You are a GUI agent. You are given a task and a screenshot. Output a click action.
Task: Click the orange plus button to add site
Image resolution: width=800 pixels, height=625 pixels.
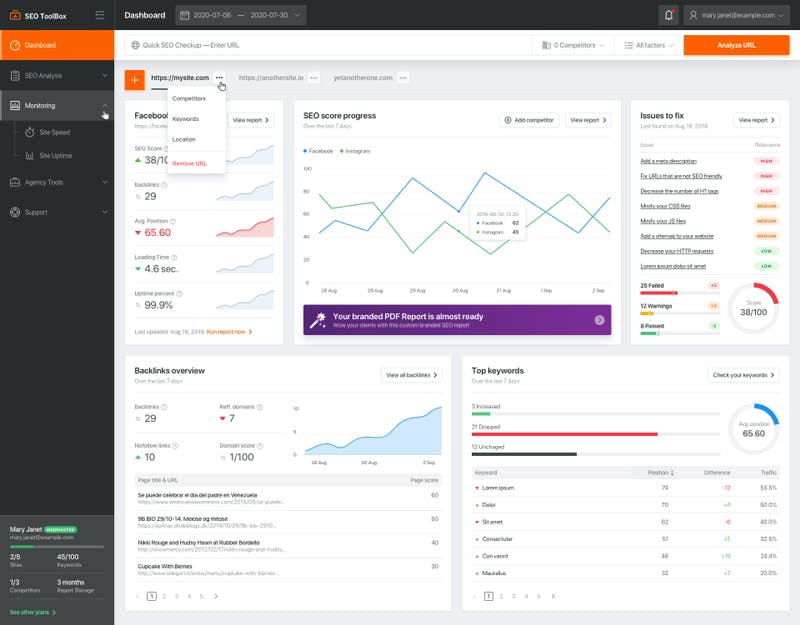click(134, 78)
